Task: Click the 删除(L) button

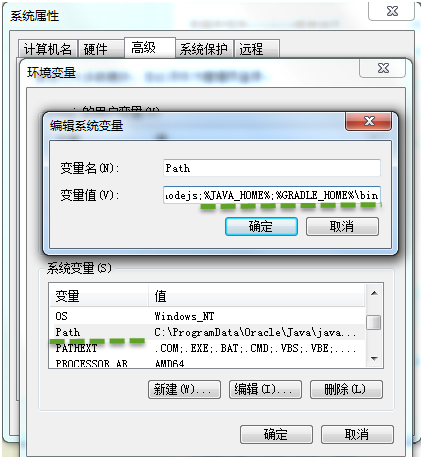Action: (x=346, y=389)
